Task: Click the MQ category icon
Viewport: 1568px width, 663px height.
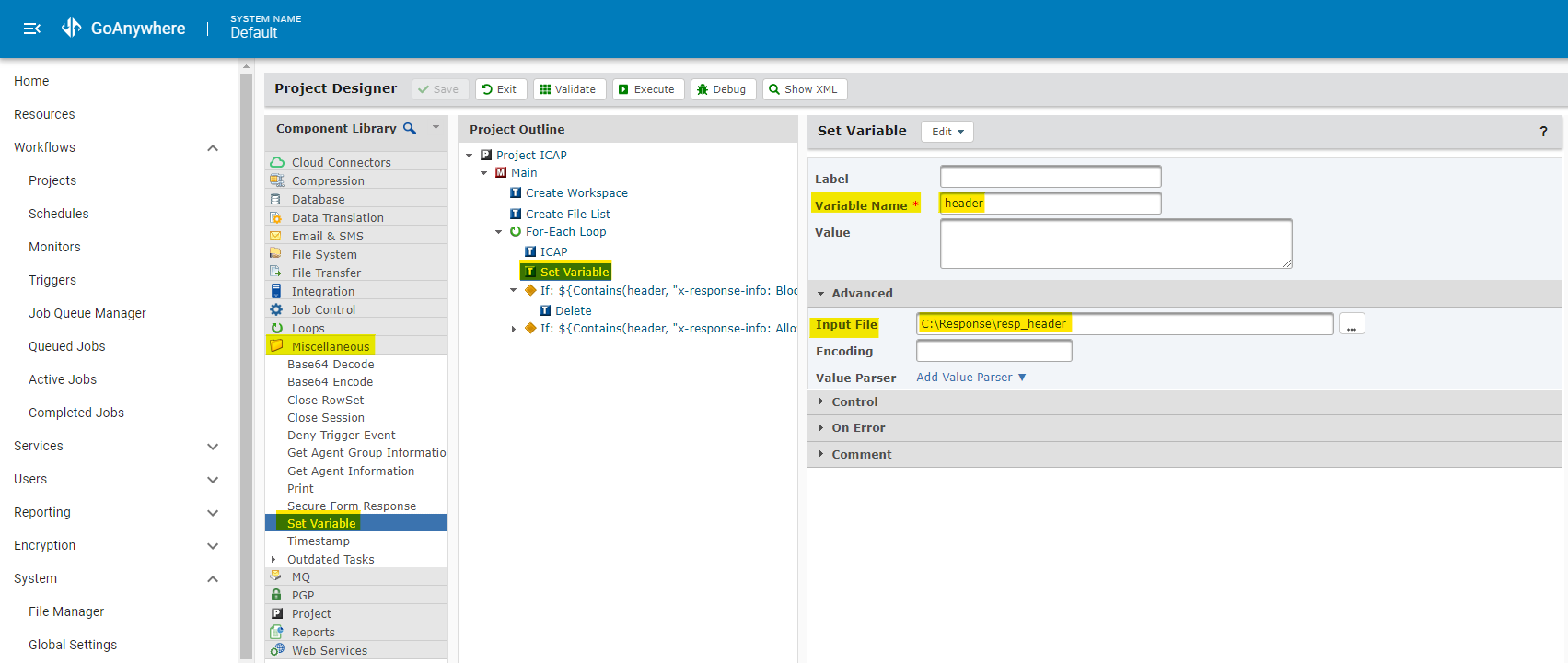Action: click(x=275, y=576)
